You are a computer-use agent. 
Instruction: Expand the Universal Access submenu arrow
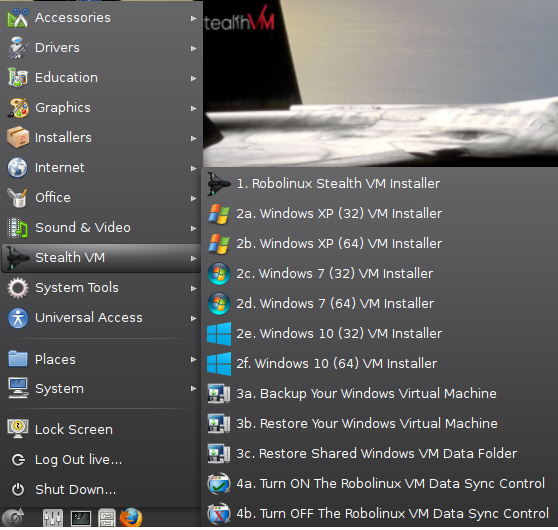193,318
